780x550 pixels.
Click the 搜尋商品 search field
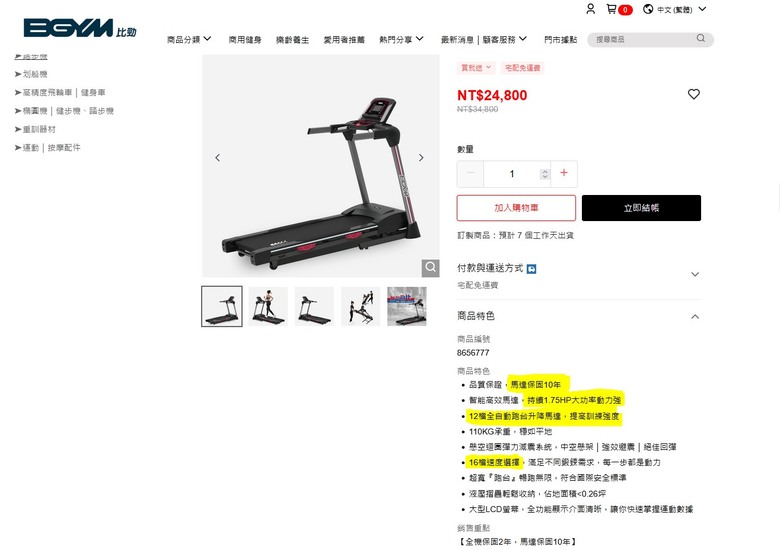point(644,39)
